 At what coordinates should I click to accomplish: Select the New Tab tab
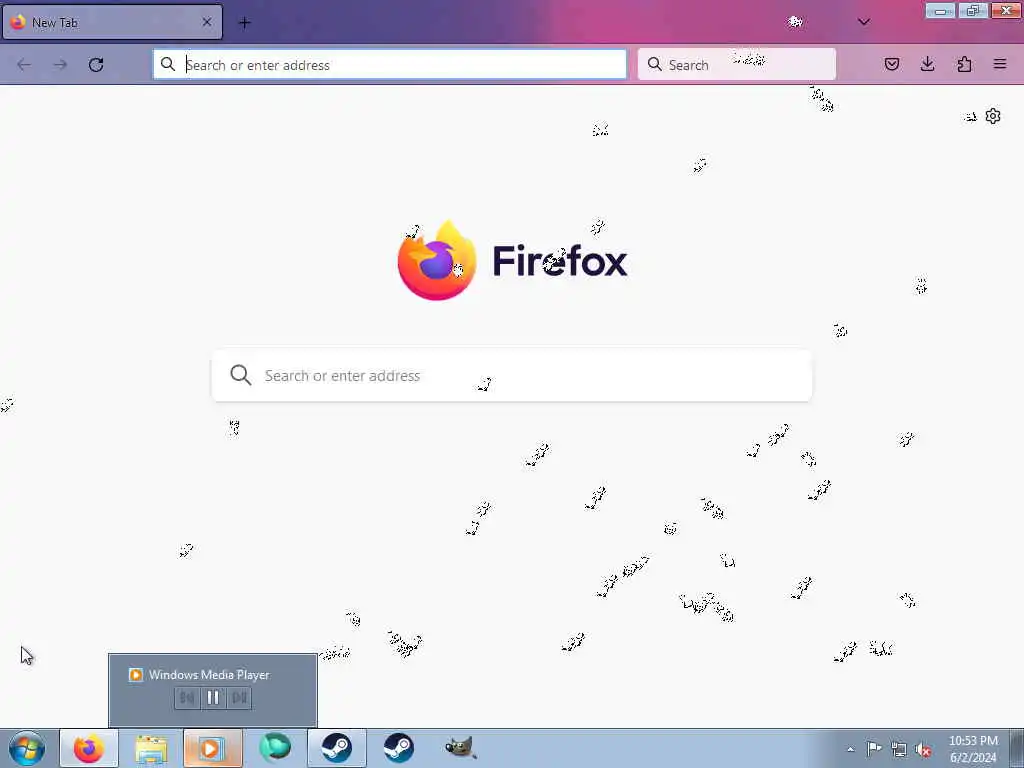(112, 22)
